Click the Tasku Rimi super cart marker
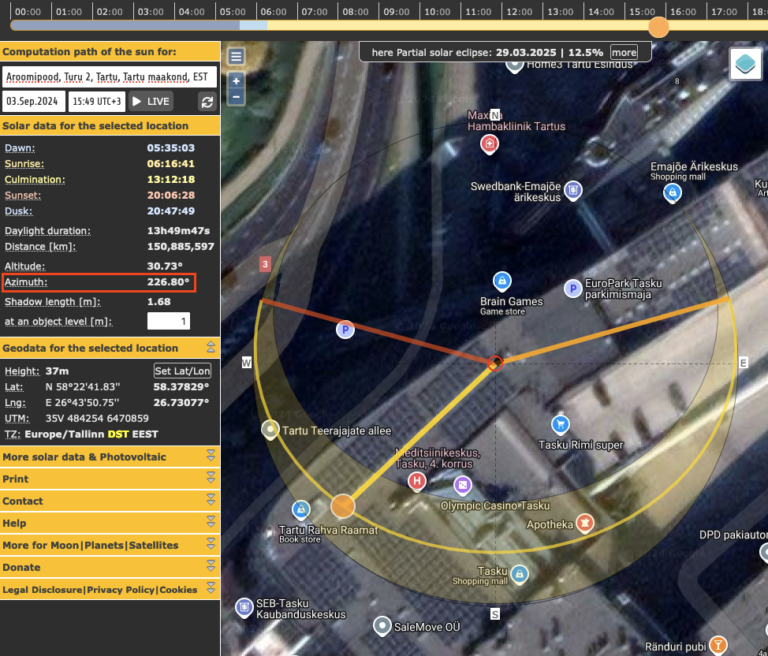 560,424
